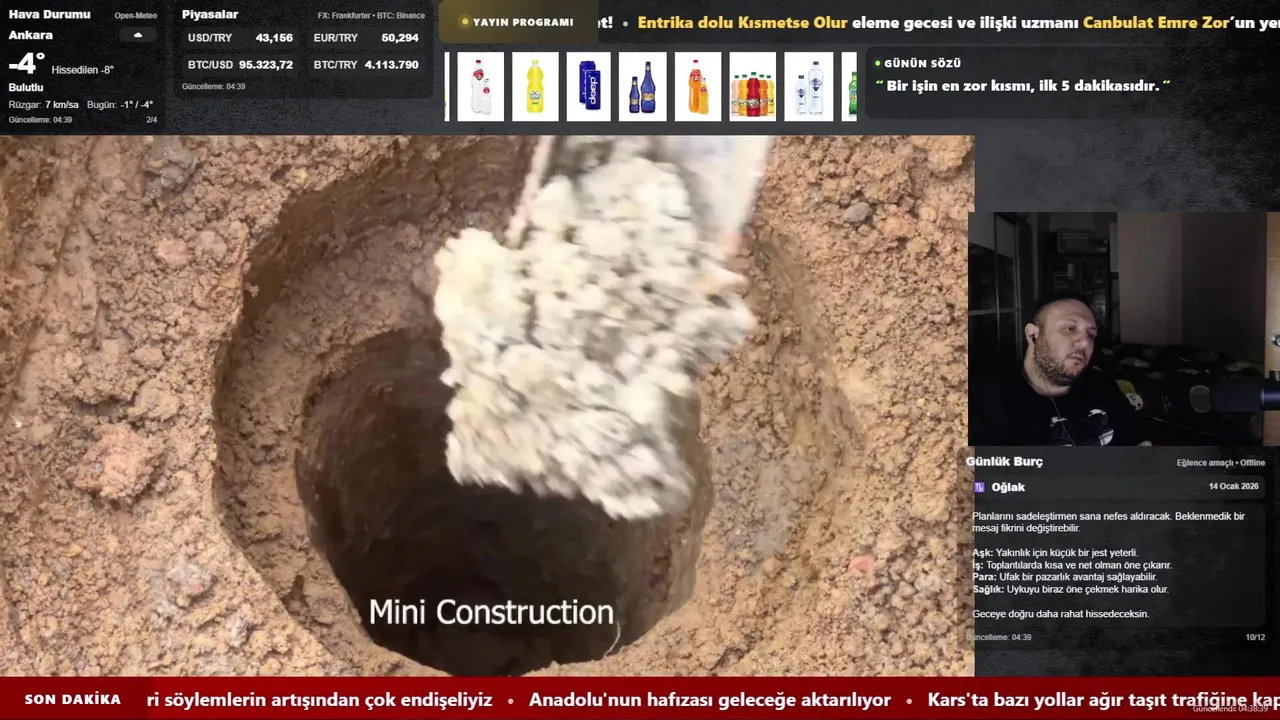Click the weather page counter 2/4

[x=152, y=120]
